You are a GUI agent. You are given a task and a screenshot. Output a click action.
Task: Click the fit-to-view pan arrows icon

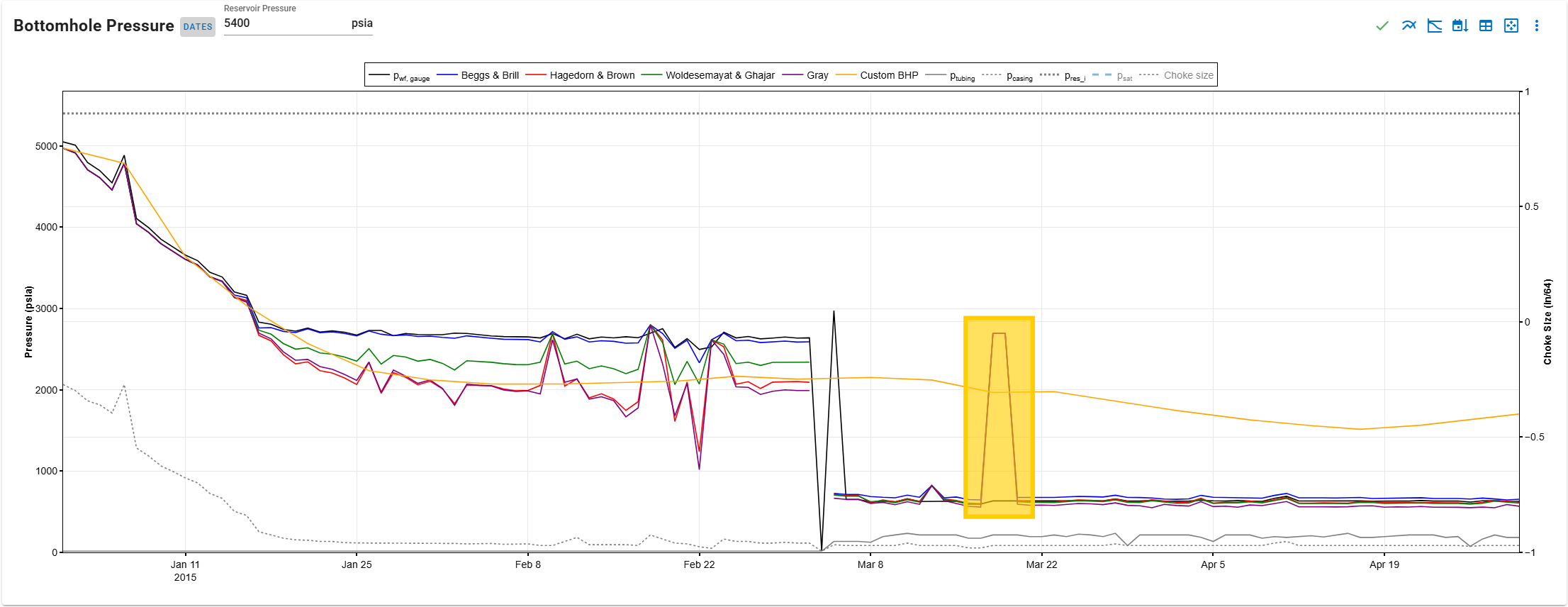[x=1511, y=26]
